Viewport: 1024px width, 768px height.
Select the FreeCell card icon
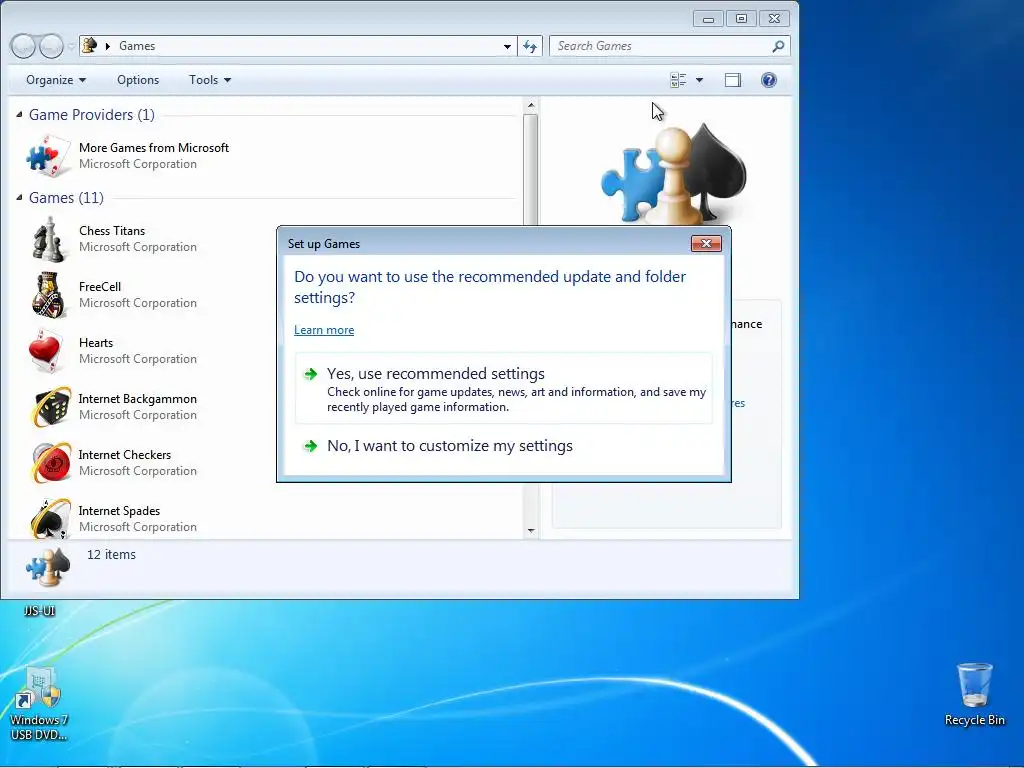48,295
